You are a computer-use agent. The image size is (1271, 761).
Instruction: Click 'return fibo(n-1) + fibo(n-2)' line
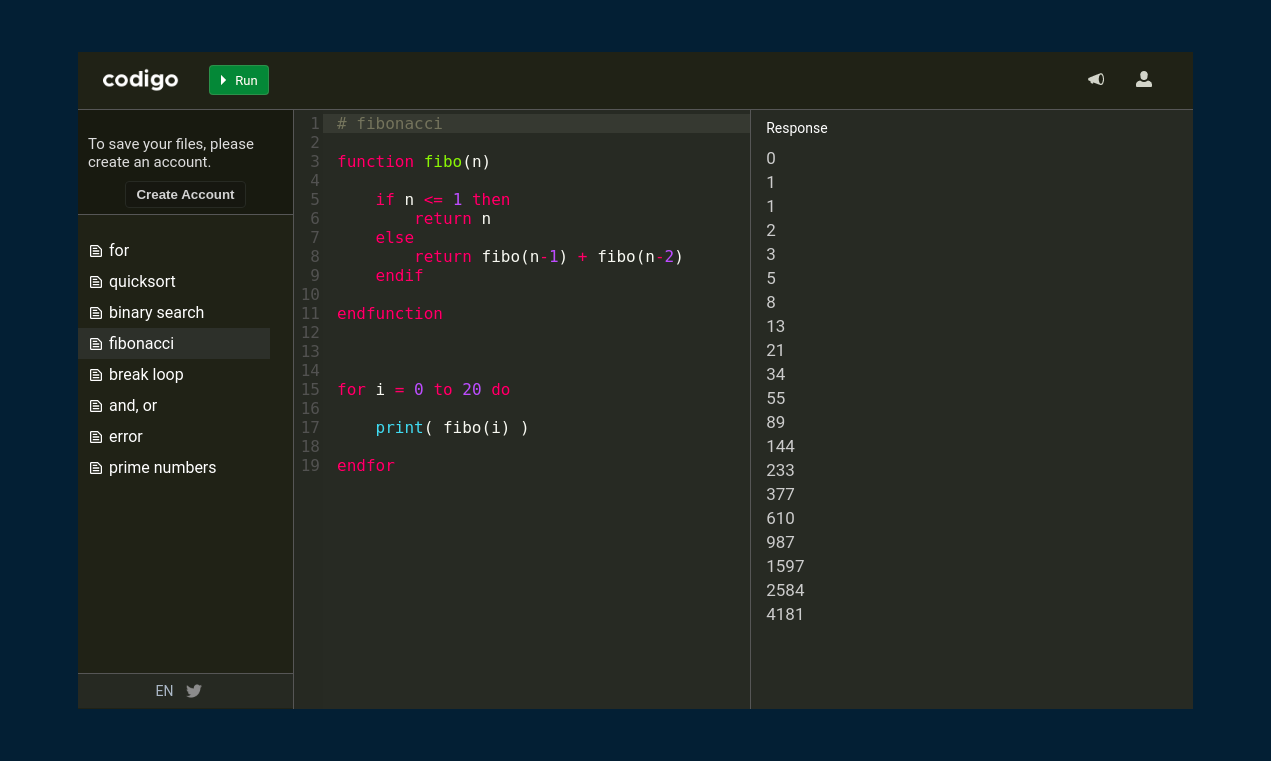(x=549, y=257)
